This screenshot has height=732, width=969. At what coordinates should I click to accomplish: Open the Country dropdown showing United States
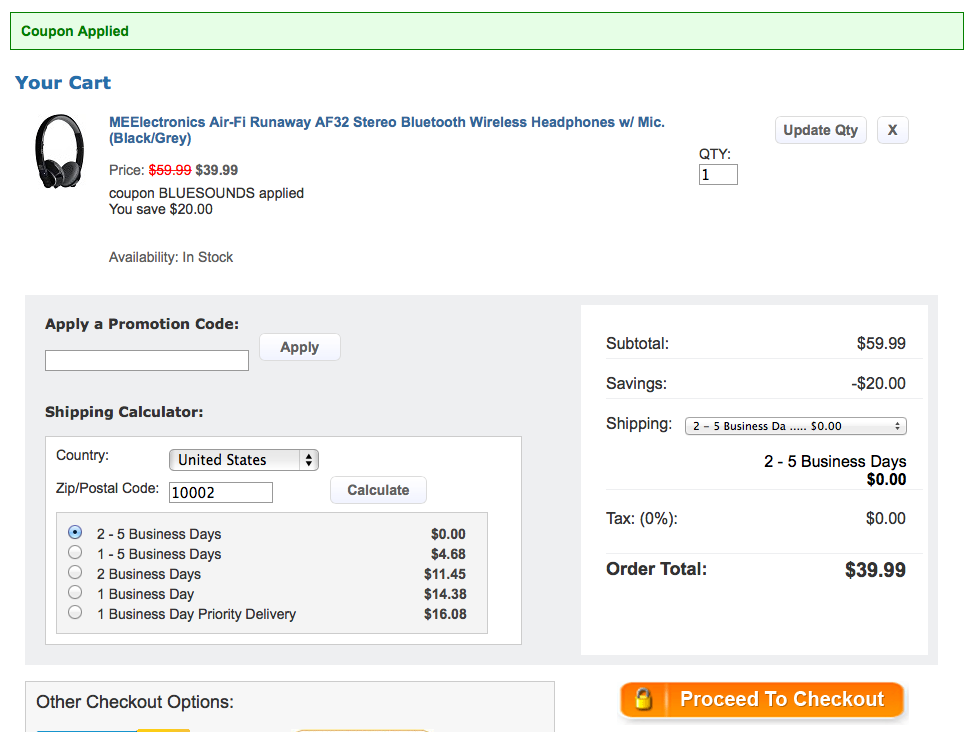click(243, 460)
